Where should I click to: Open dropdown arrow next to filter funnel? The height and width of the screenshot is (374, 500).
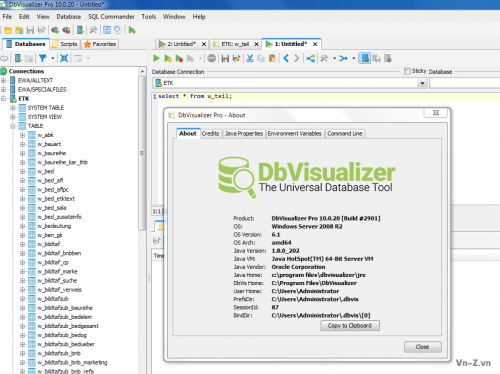(53, 58)
